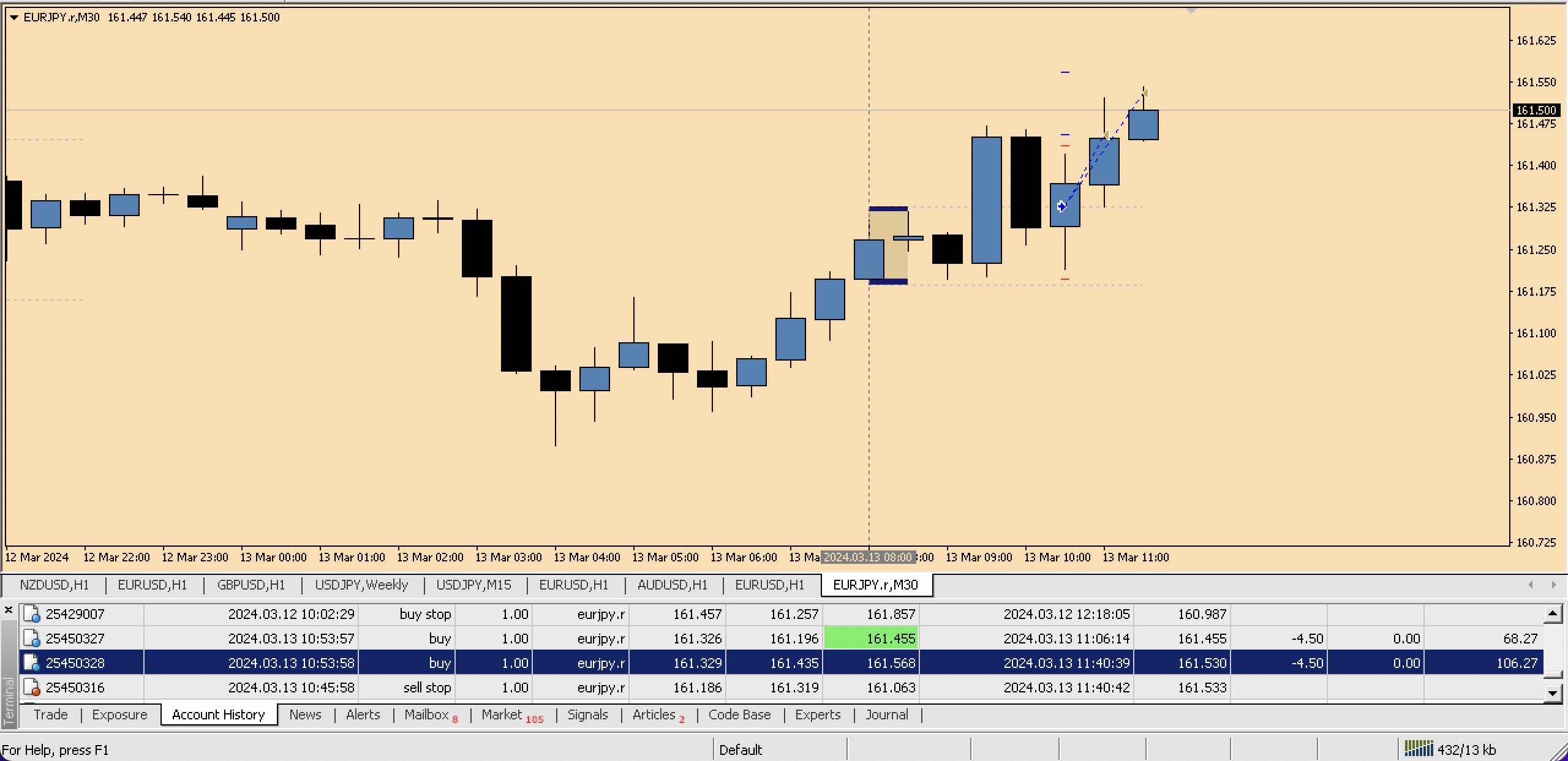
Task: Click the green highlighted 161.455 take-profit cell
Action: click(870, 639)
